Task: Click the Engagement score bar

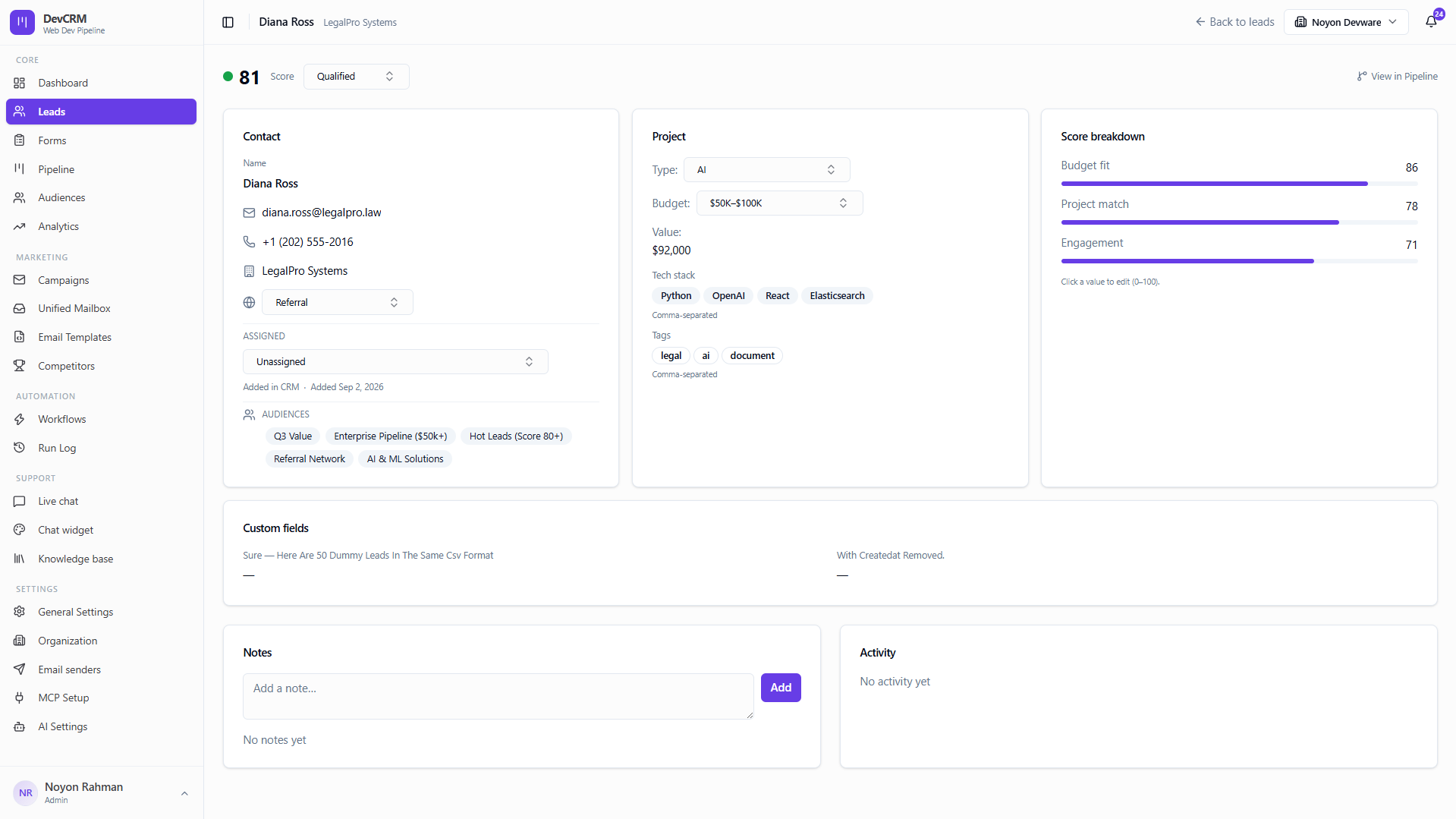Action: pyautogui.click(x=1239, y=261)
